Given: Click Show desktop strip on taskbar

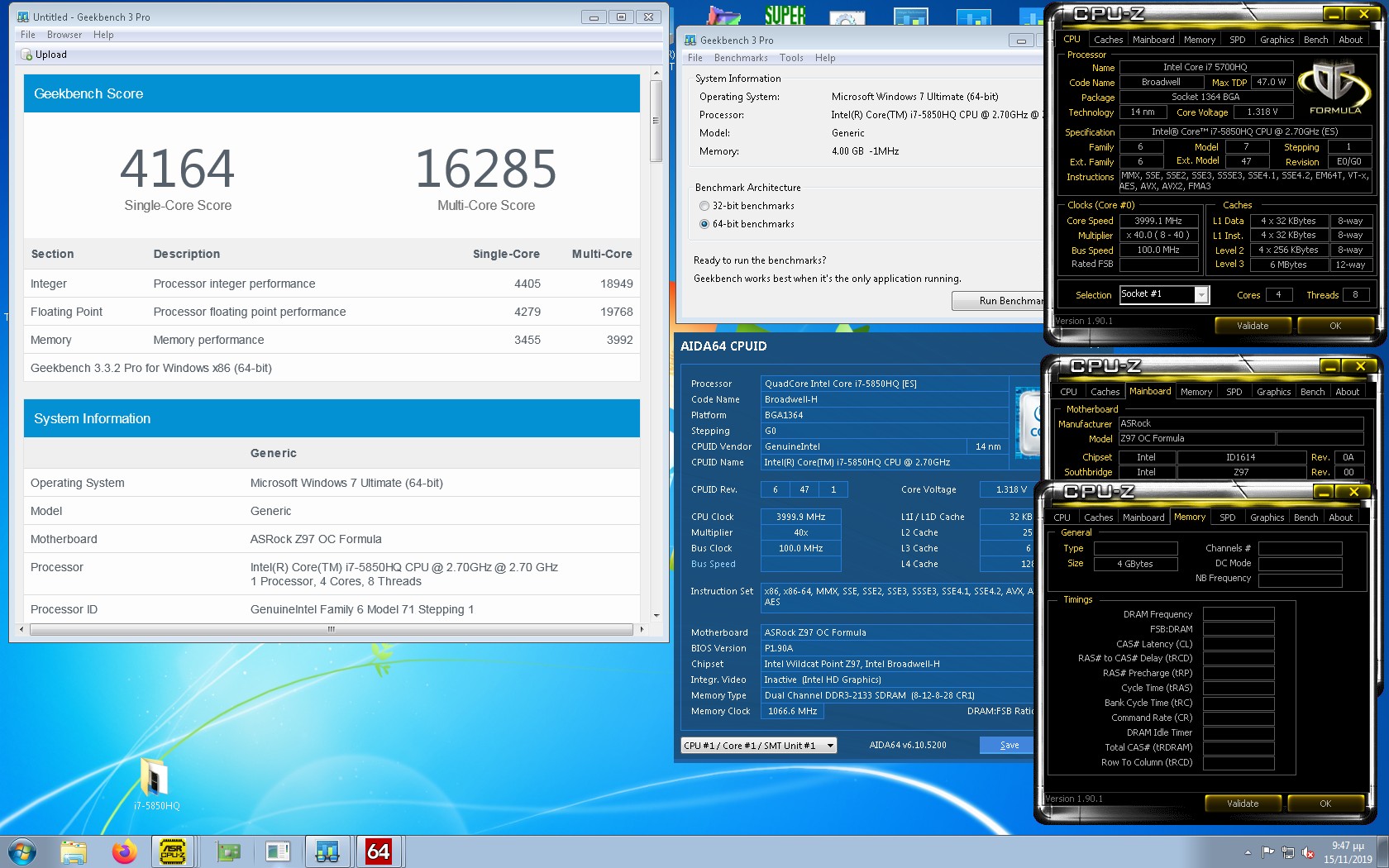Looking at the screenshot, I should pos(1383,851).
